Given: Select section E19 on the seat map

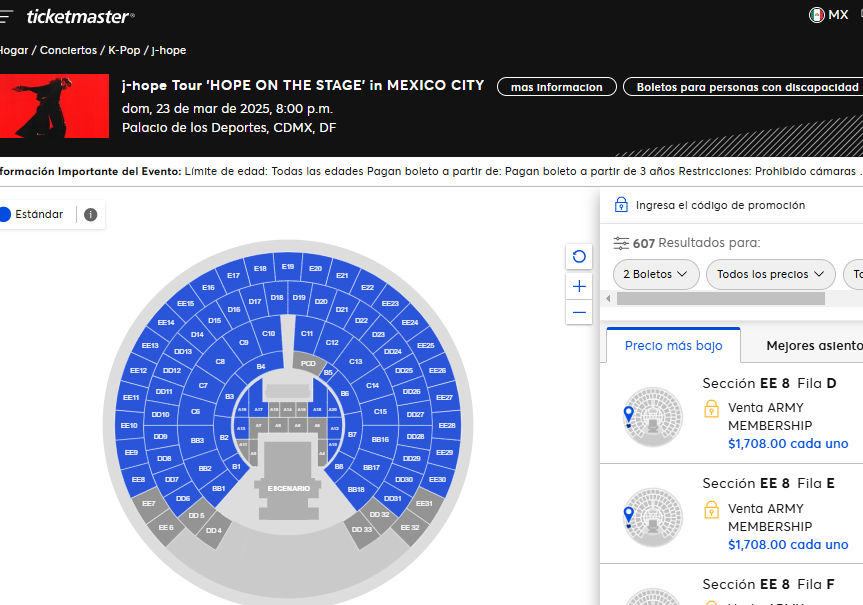Looking at the screenshot, I should click(288, 266).
